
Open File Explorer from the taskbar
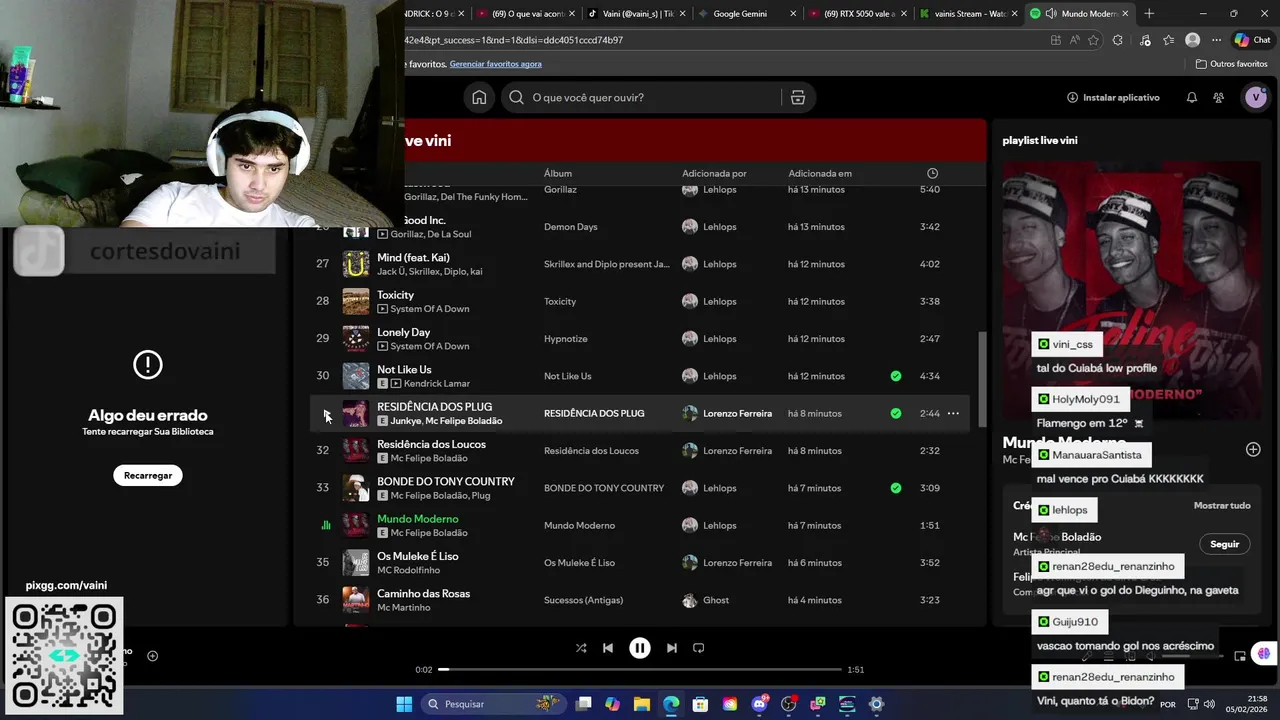pos(642,704)
